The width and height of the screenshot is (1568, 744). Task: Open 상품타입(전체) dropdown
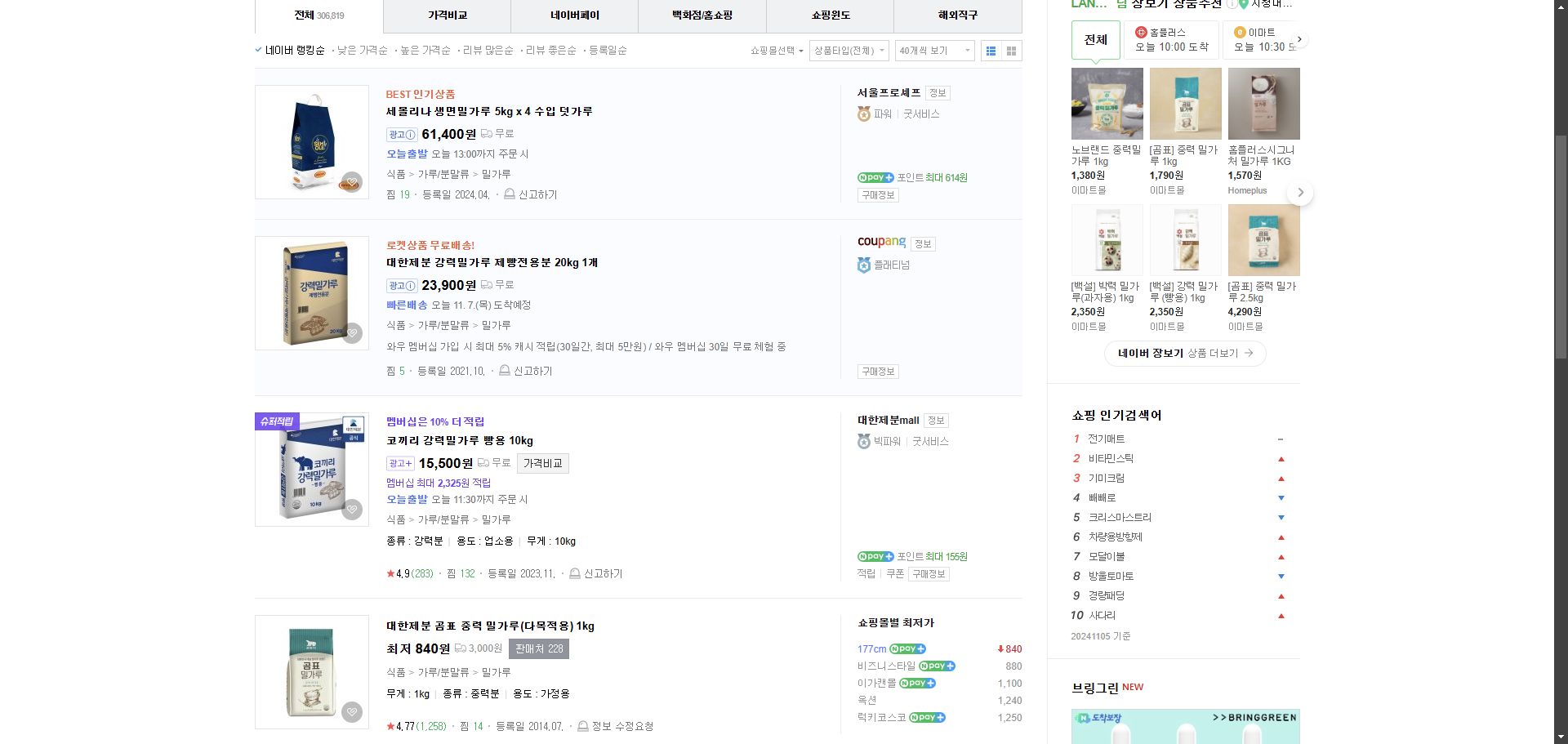(849, 51)
